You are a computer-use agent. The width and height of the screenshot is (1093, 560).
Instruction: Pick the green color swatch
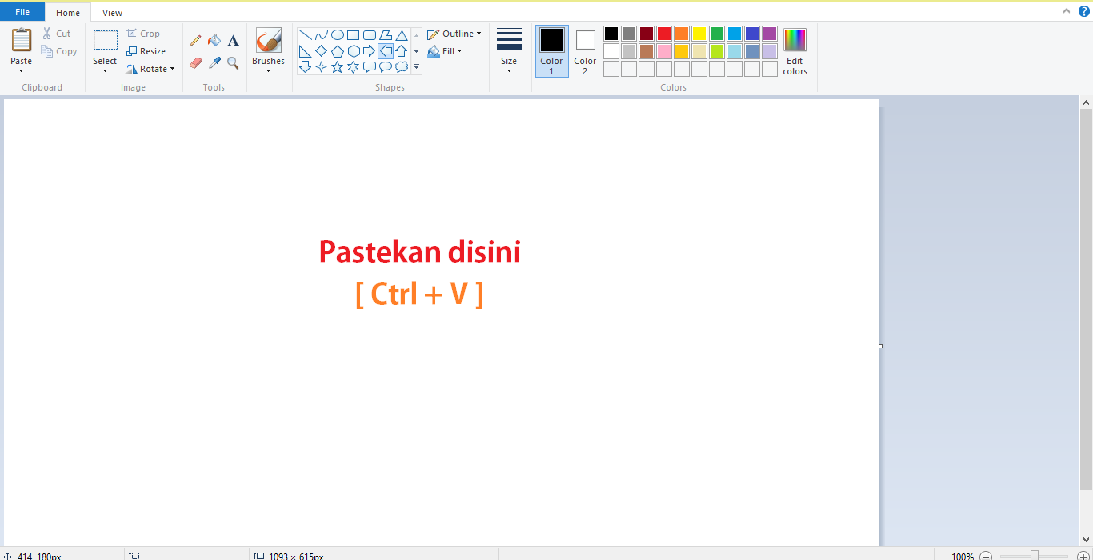pos(717,33)
